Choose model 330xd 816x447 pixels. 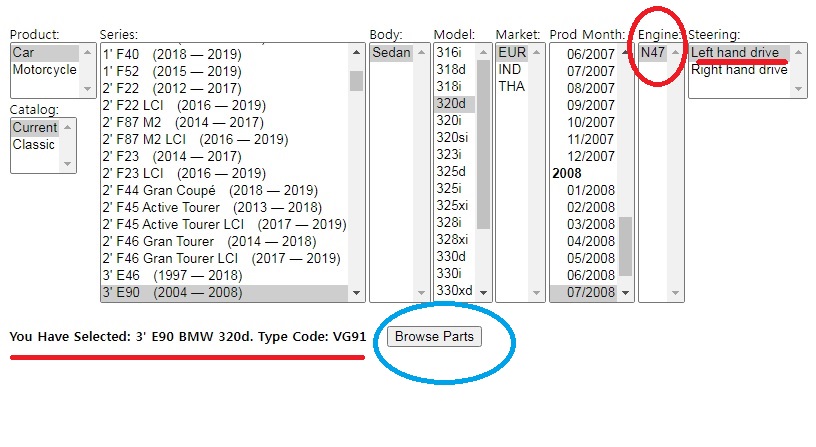click(x=455, y=290)
